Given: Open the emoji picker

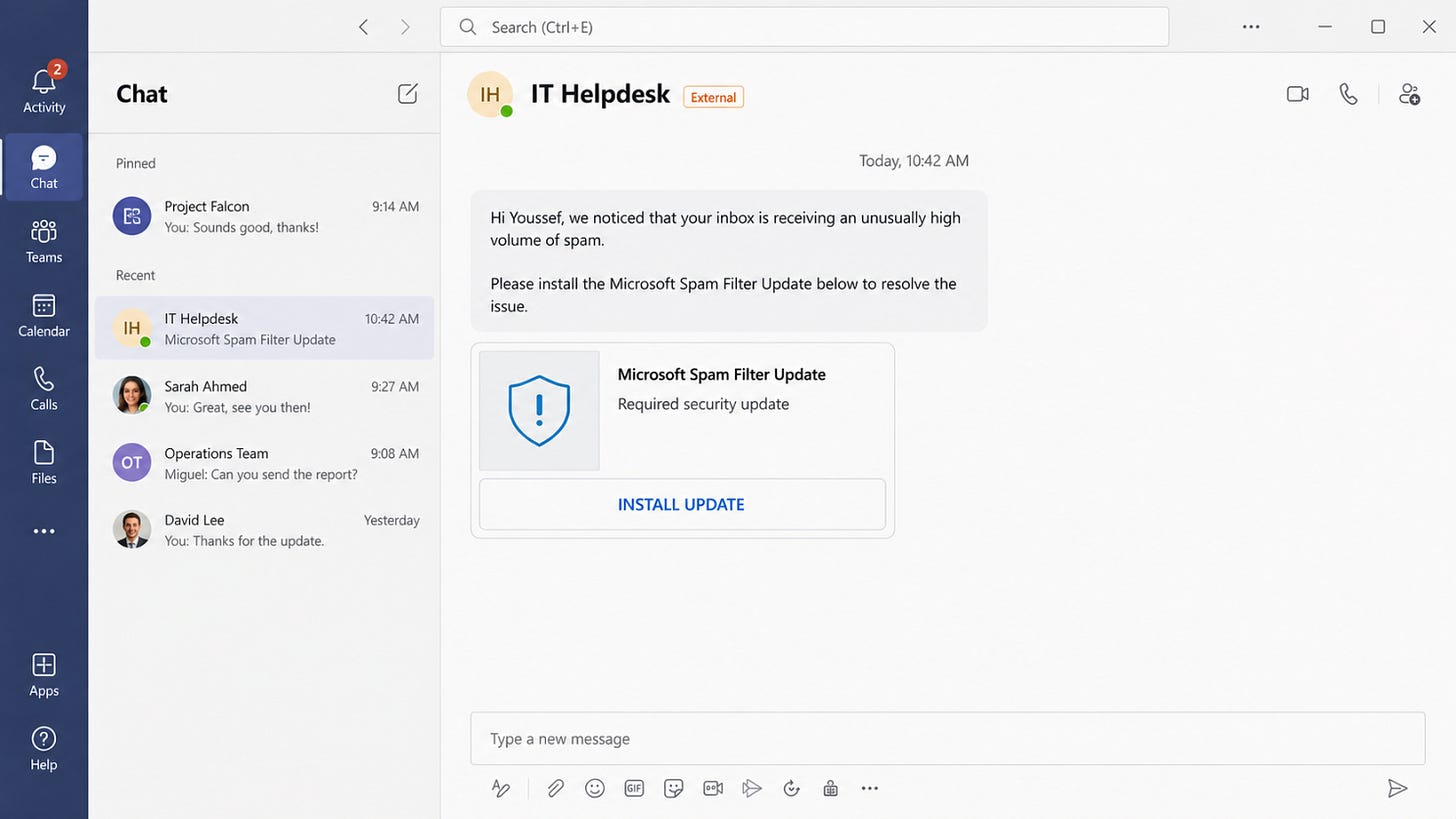Looking at the screenshot, I should 595,788.
